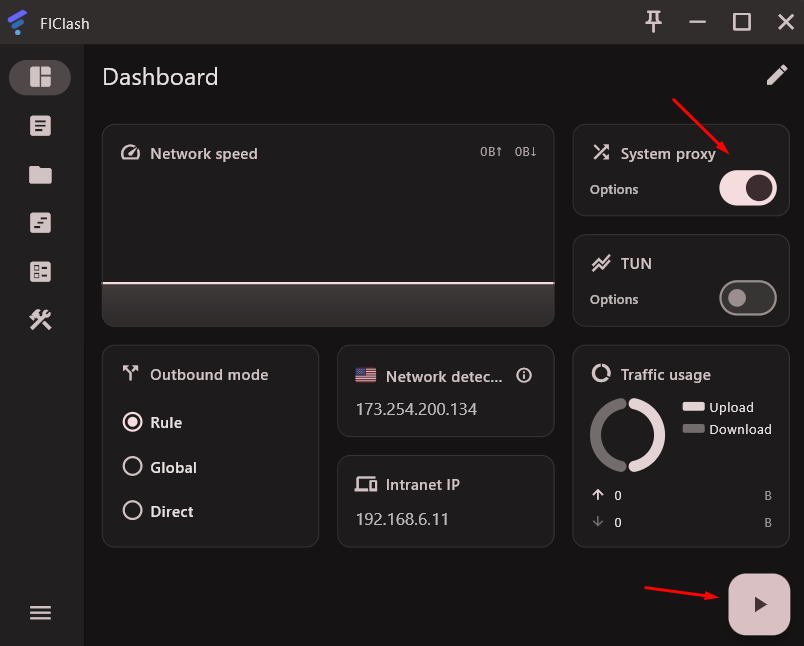Select the Rule outbound mode
This screenshot has width=804, height=646.
coord(152,422)
